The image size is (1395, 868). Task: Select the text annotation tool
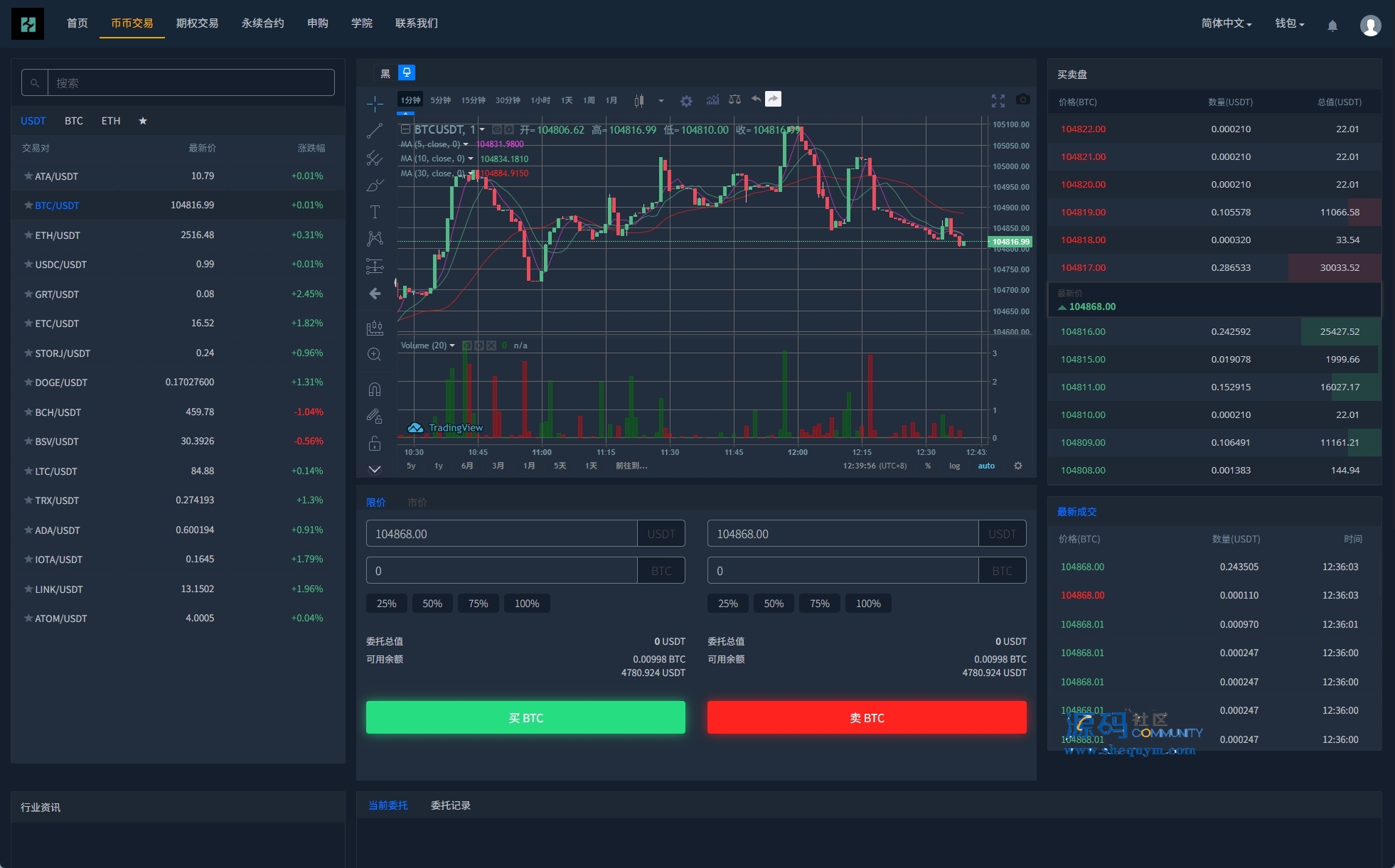pos(375,212)
